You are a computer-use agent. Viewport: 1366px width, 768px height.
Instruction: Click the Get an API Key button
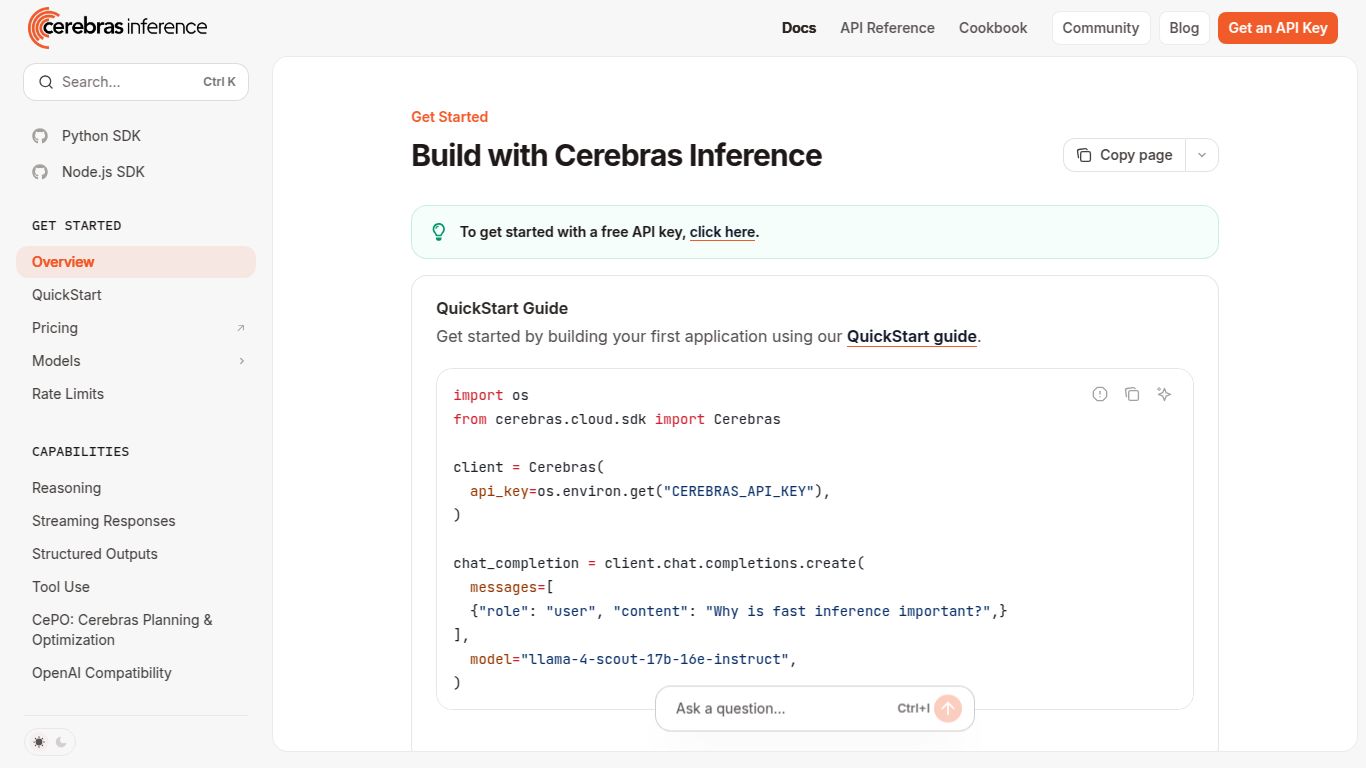coord(1277,28)
